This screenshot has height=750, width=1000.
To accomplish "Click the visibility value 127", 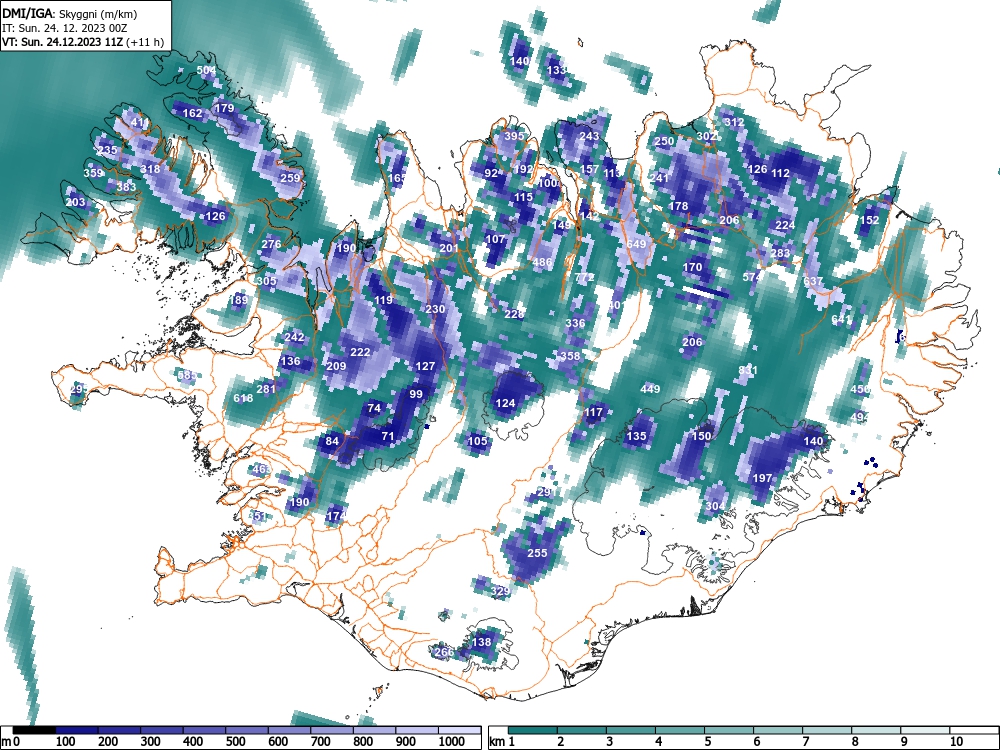I will (425, 366).
